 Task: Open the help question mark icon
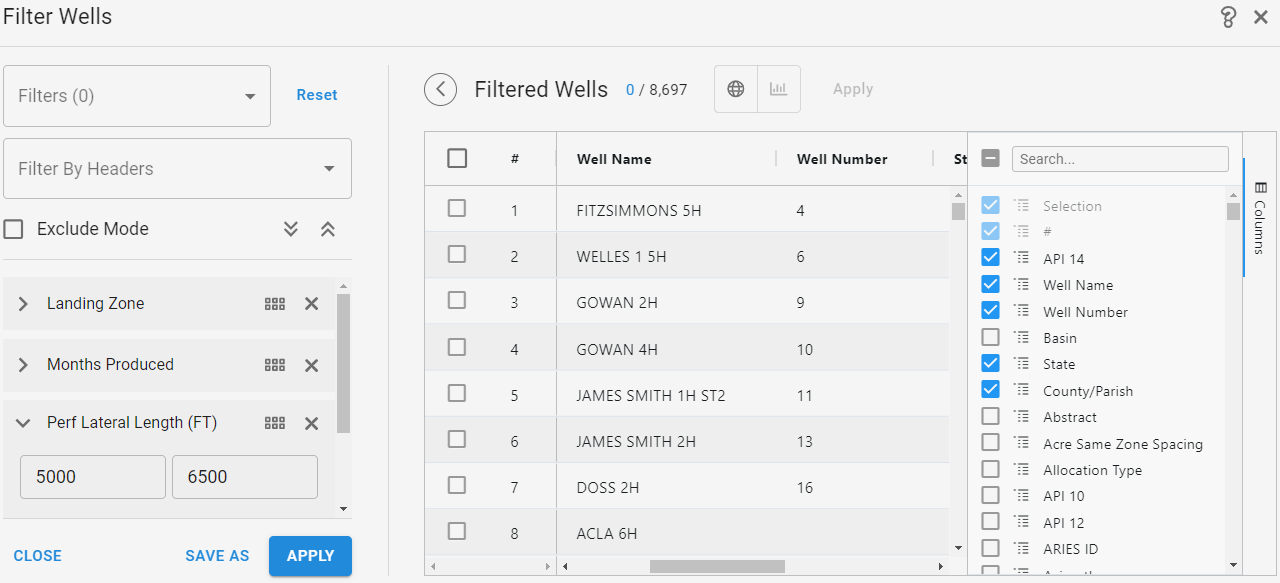pos(1229,17)
